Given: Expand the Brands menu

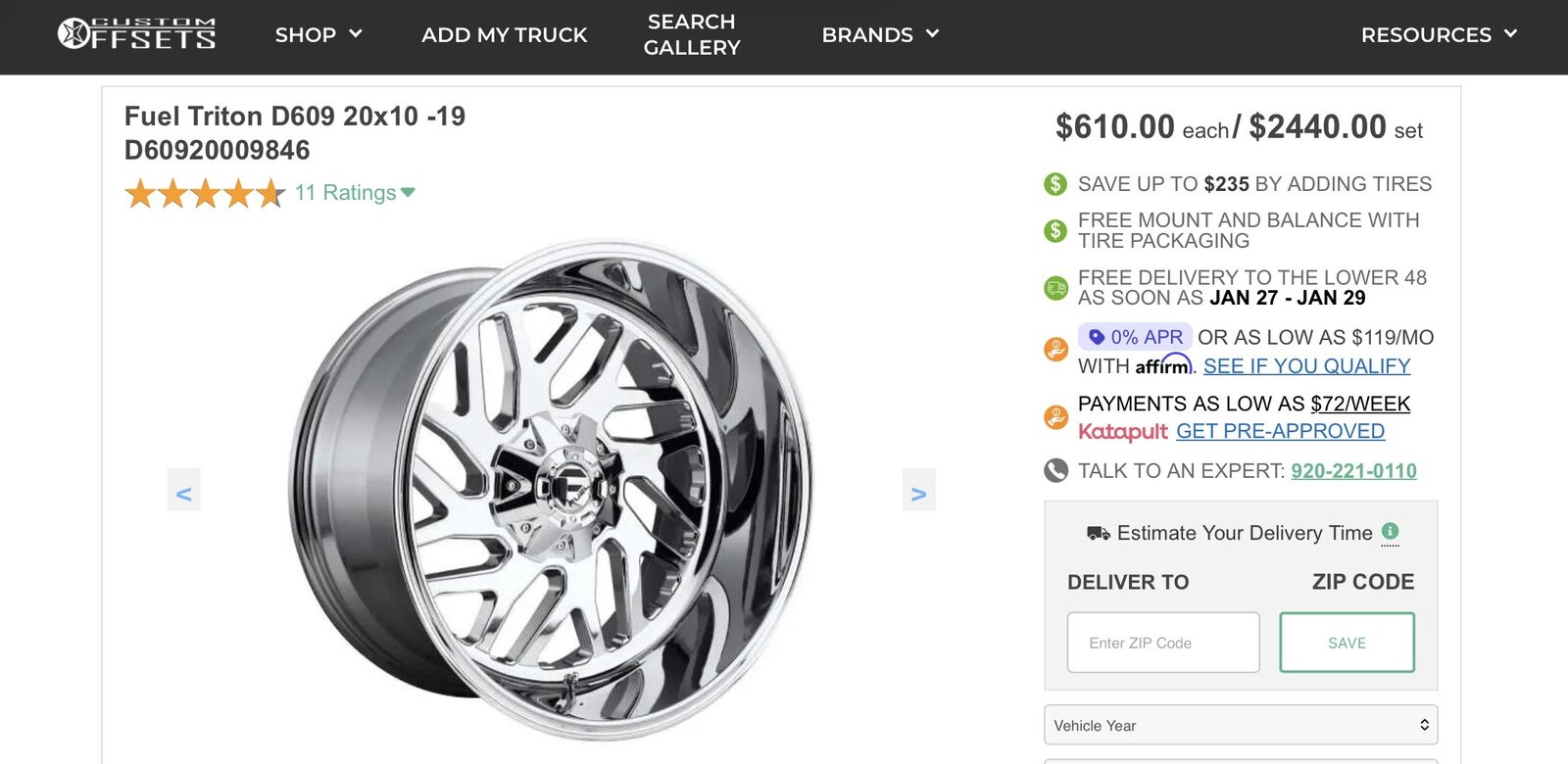Looking at the screenshot, I should point(880,35).
